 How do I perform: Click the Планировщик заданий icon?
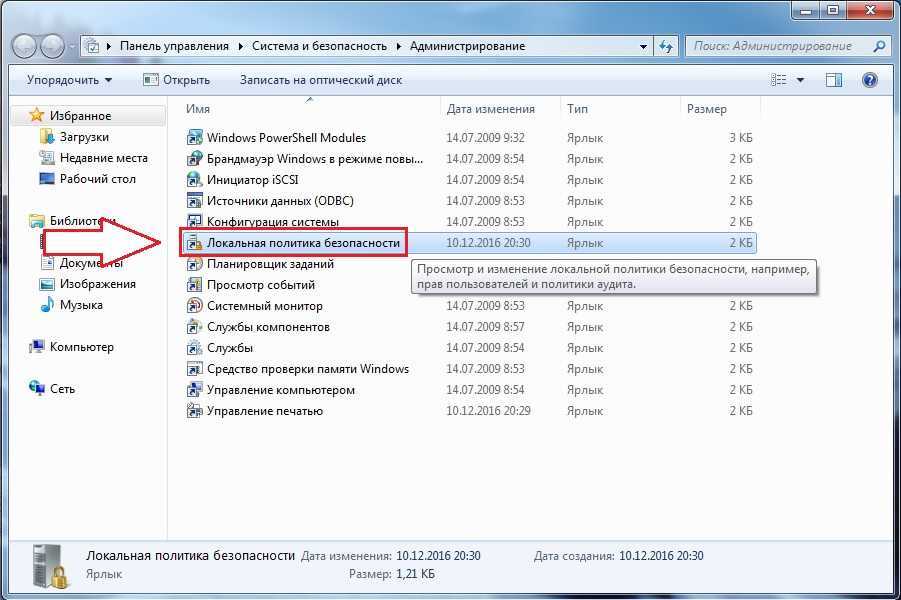tap(195, 264)
